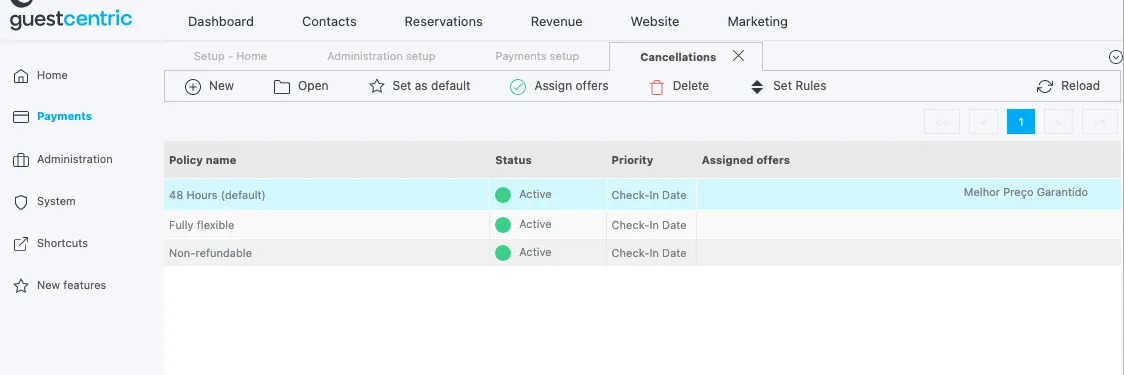
Task: Click the Set Rules sort-arrows icon
Action: coord(757,87)
